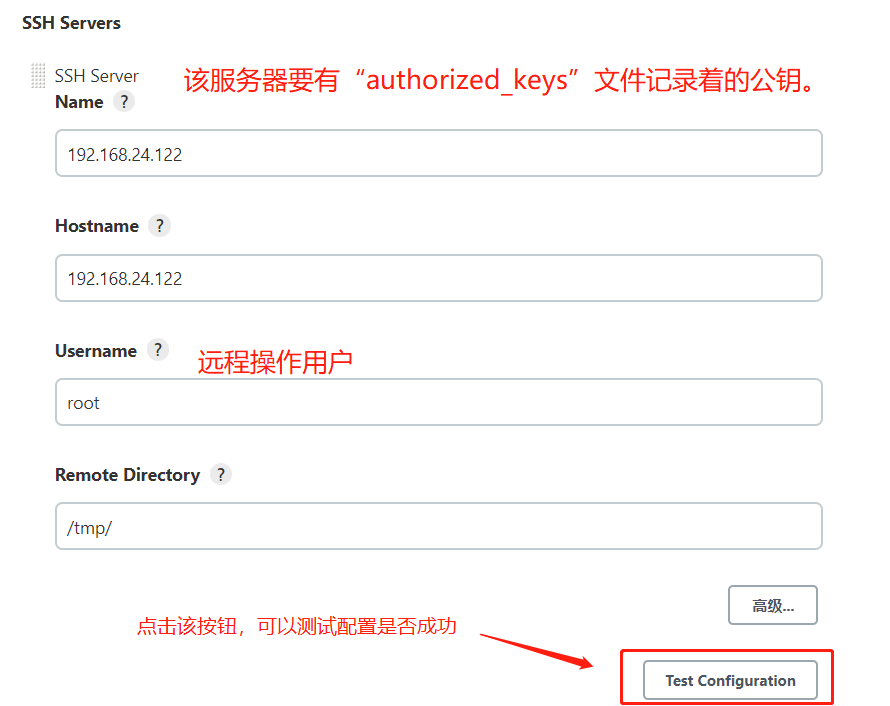The width and height of the screenshot is (890, 706).
Task: Edit the Remote Directory /tmp/ field
Action: click(439, 526)
